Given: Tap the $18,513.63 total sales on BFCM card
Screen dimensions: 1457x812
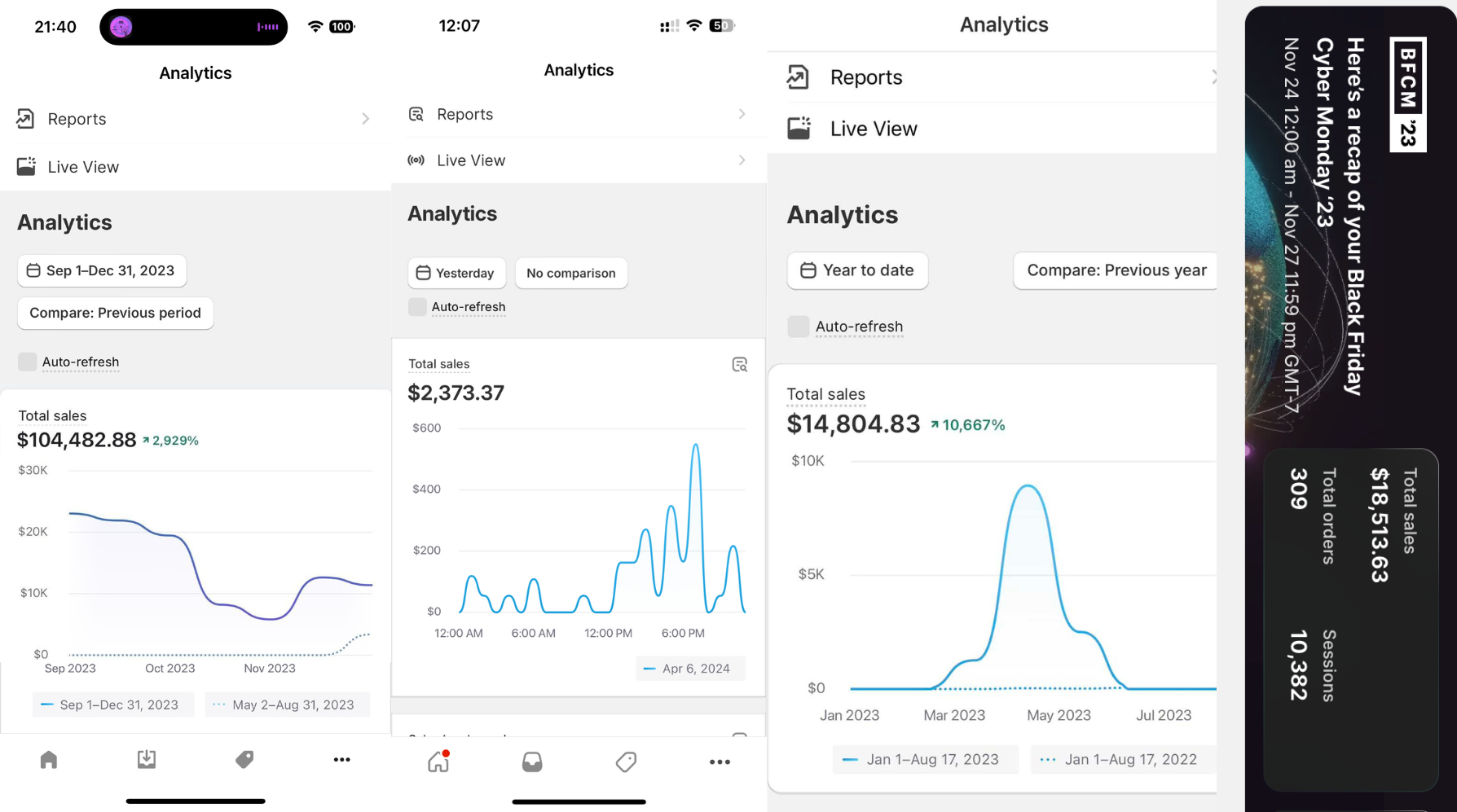Looking at the screenshot, I should (x=1379, y=525).
